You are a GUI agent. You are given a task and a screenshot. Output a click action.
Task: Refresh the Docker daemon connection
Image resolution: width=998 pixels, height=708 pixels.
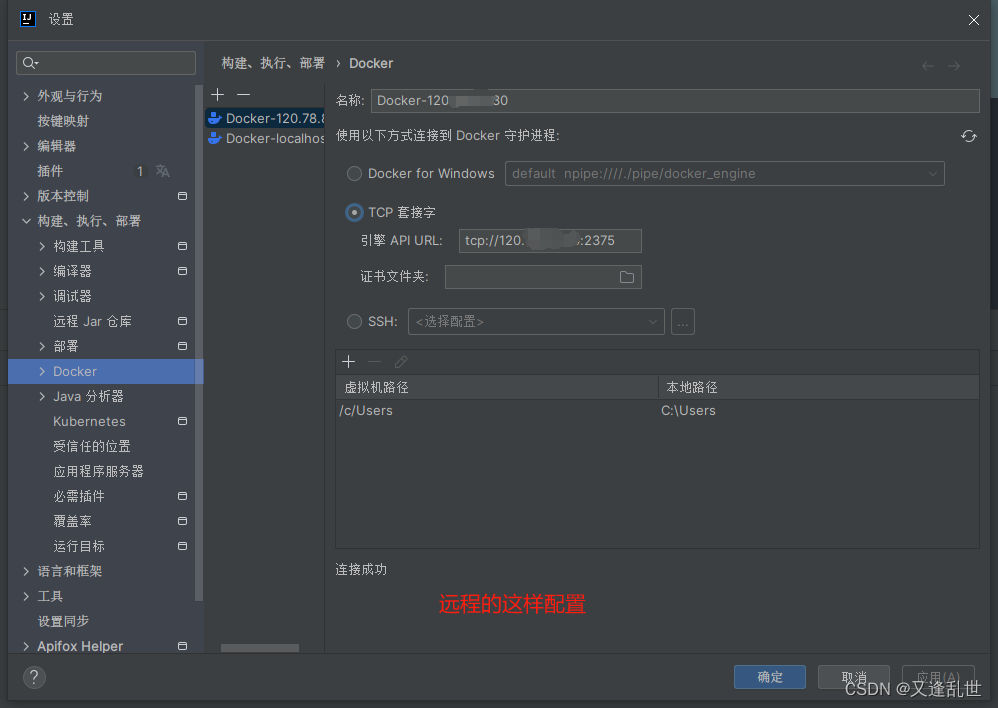click(x=969, y=136)
